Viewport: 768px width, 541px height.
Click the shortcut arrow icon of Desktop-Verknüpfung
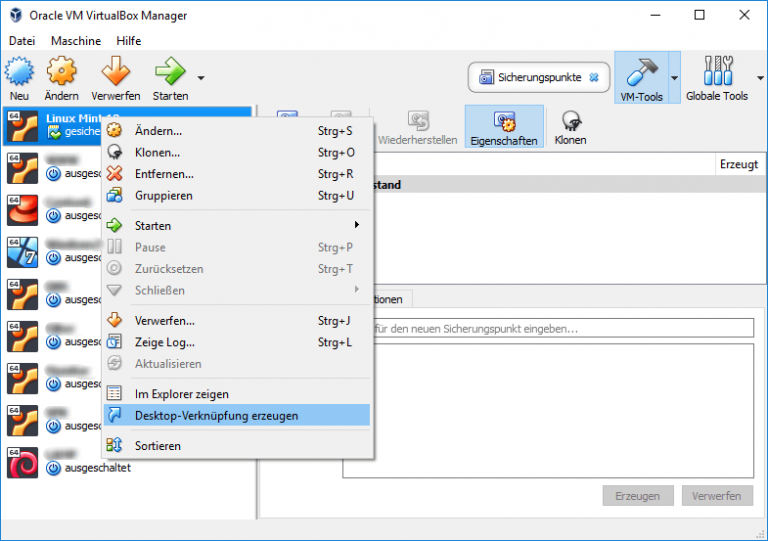(x=114, y=415)
